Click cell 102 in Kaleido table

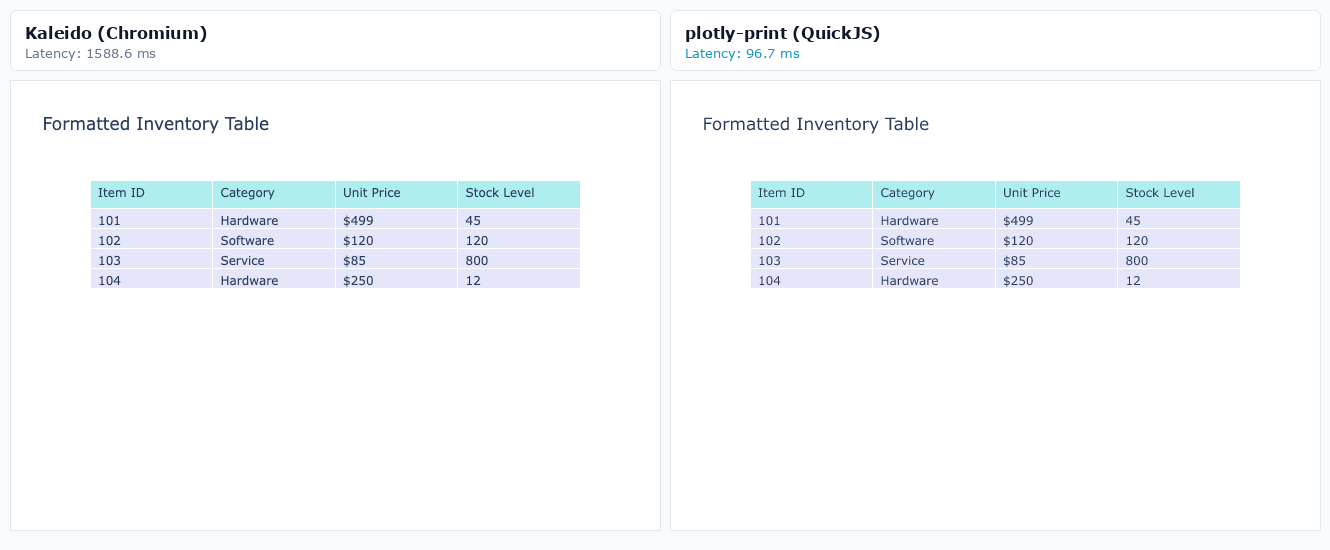(151, 239)
